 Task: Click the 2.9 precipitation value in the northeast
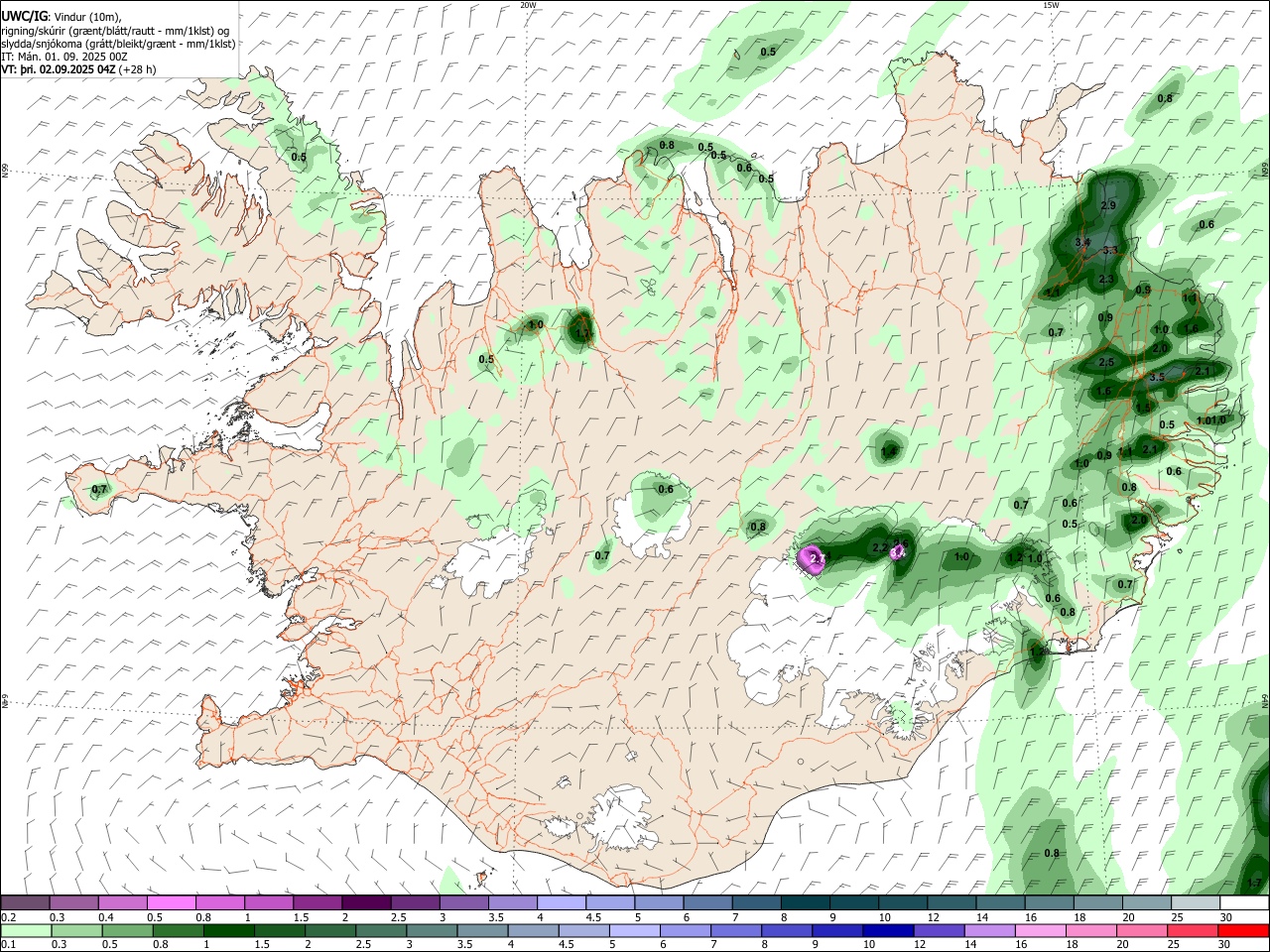pos(1109,205)
